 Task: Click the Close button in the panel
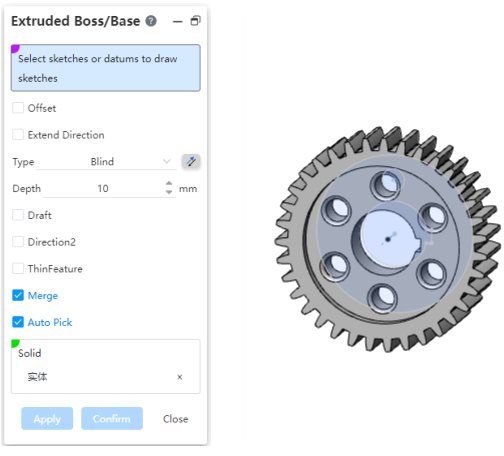pyautogui.click(x=176, y=419)
